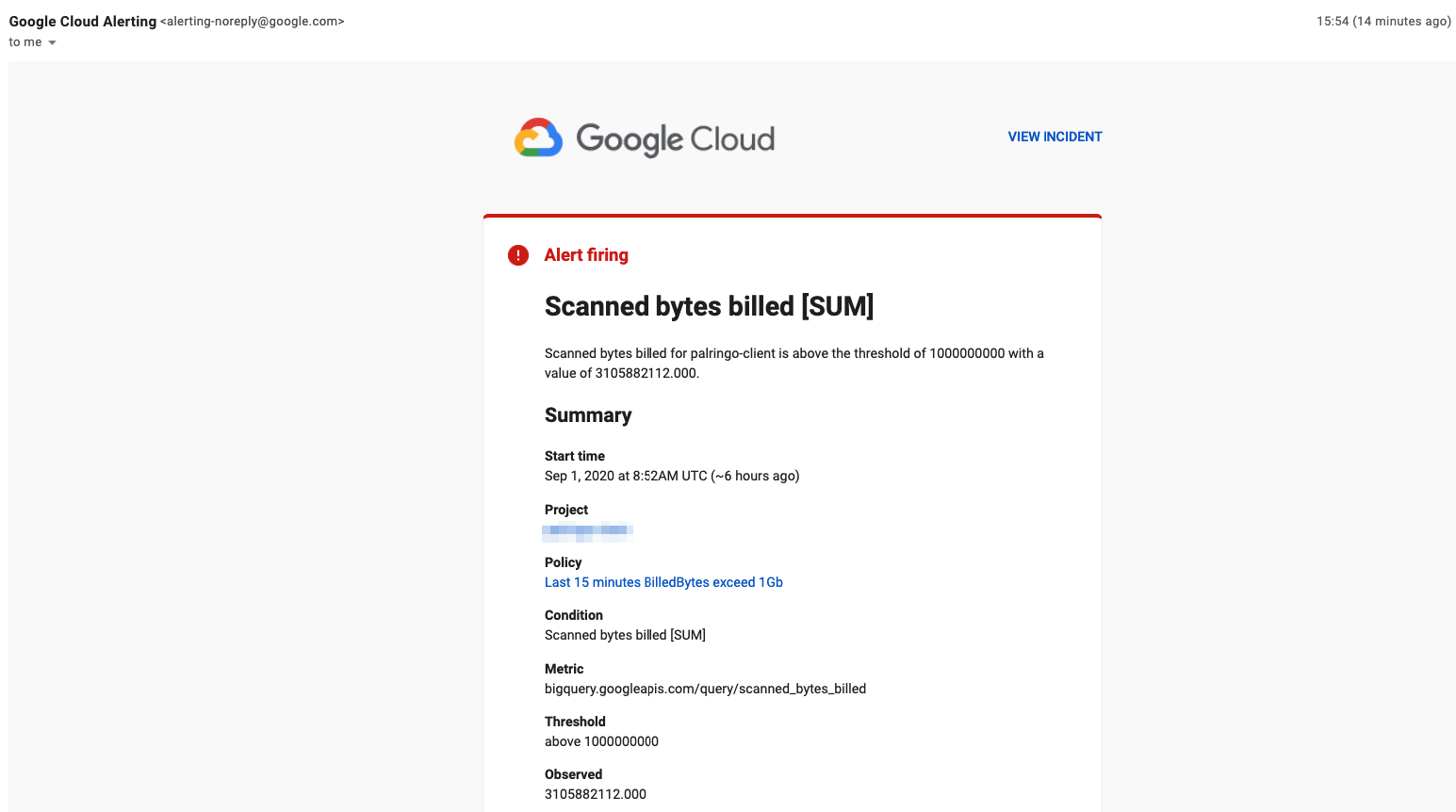This screenshot has height=812, width=1456.
Task: Click the Observed value 3105882112.000
Action: coord(596,794)
